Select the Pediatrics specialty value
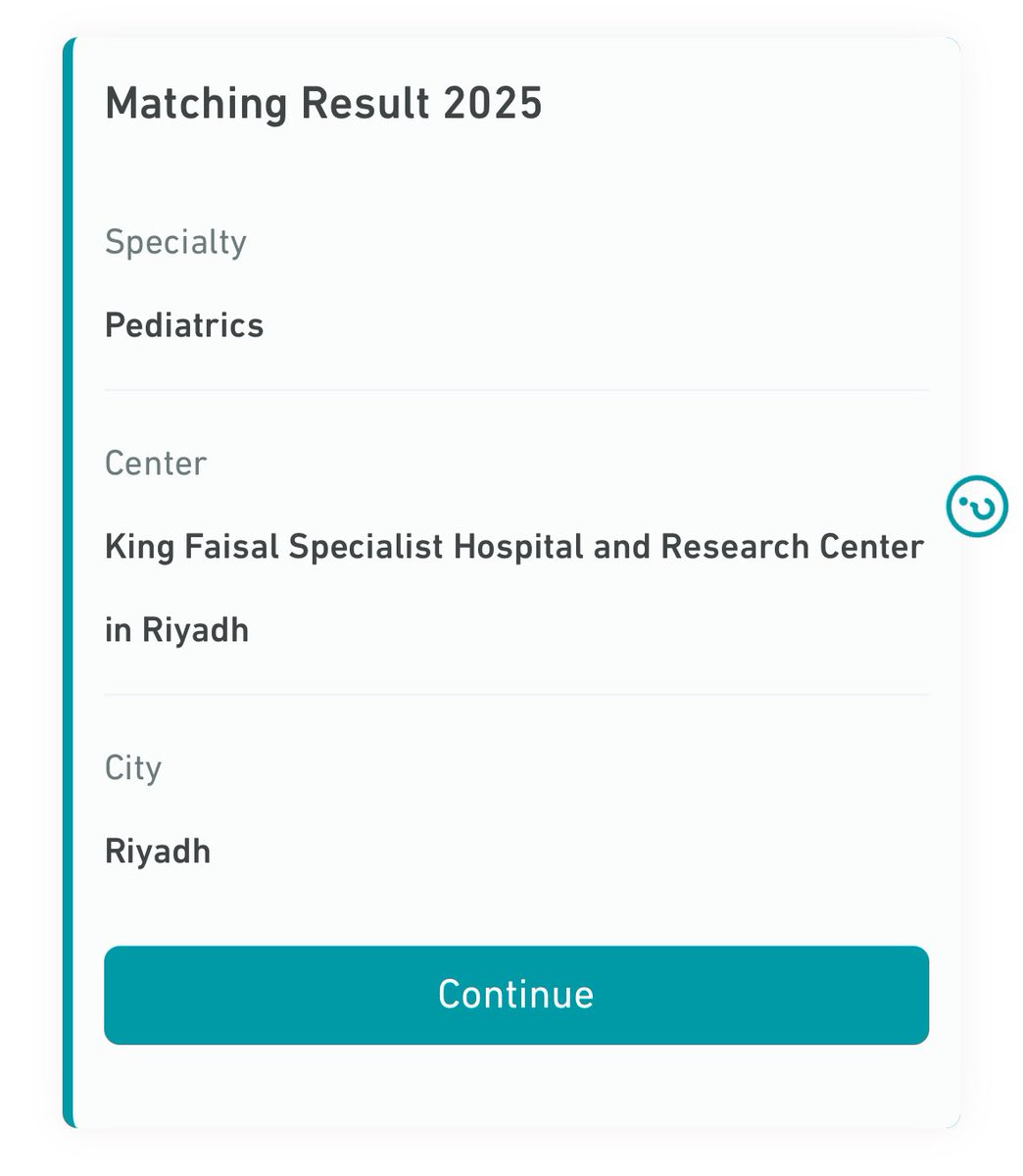 click(184, 325)
